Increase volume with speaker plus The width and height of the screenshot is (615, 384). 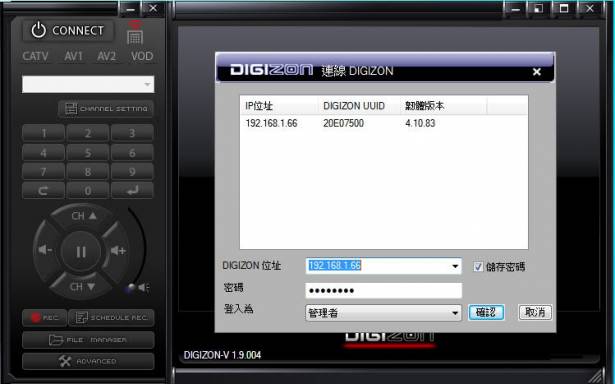tap(118, 250)
